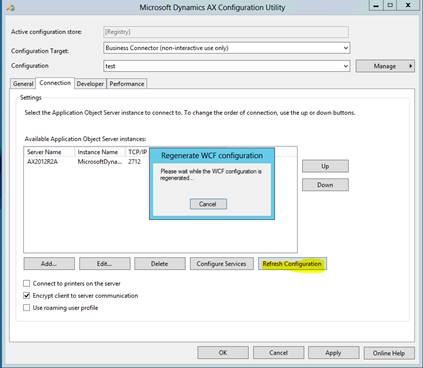
Task: Click the application icon in title bar
Action: pos(10,7)
